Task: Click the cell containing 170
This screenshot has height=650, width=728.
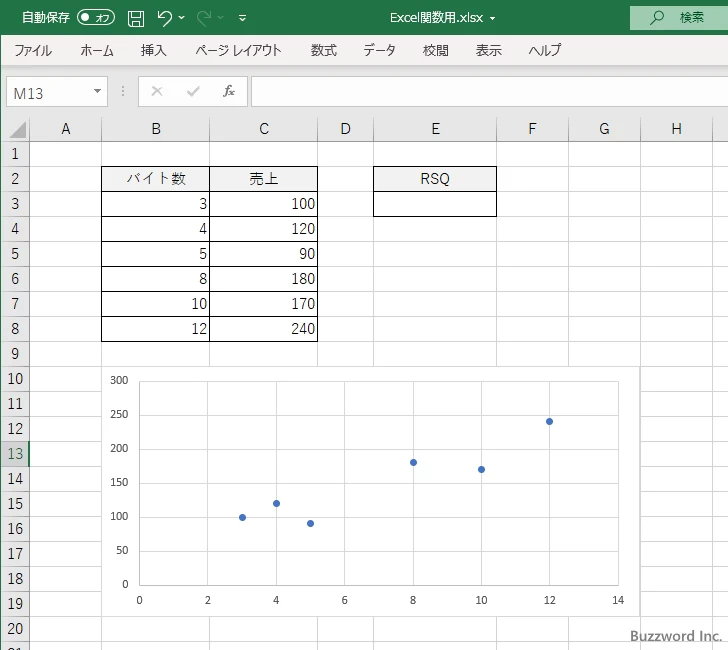Action: point(264,304)
